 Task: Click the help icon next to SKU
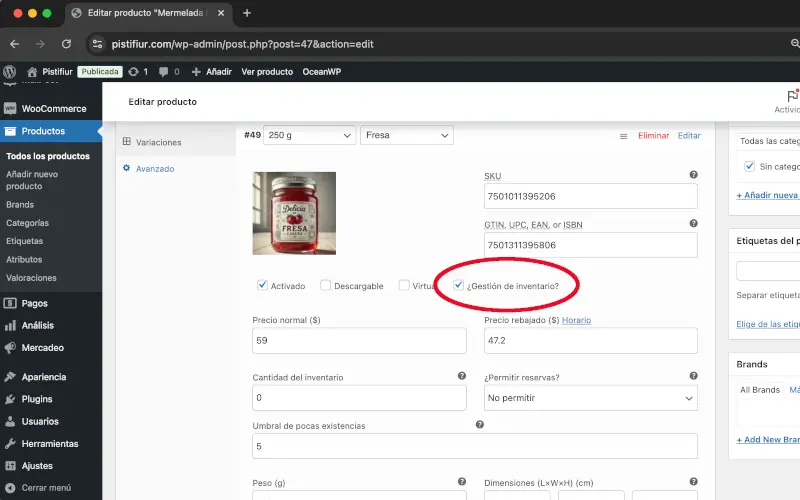click(693, 174)
